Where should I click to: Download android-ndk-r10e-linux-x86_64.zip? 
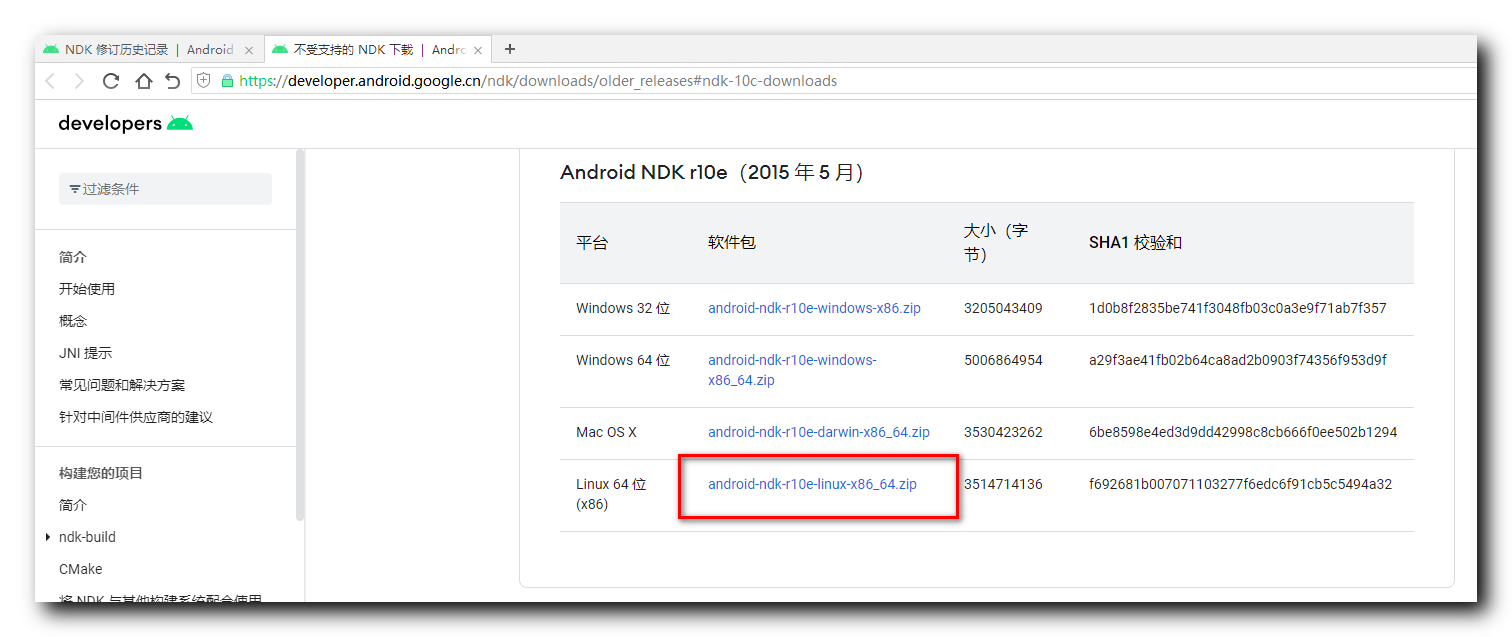pyautogui.click(x=812, y=484)
